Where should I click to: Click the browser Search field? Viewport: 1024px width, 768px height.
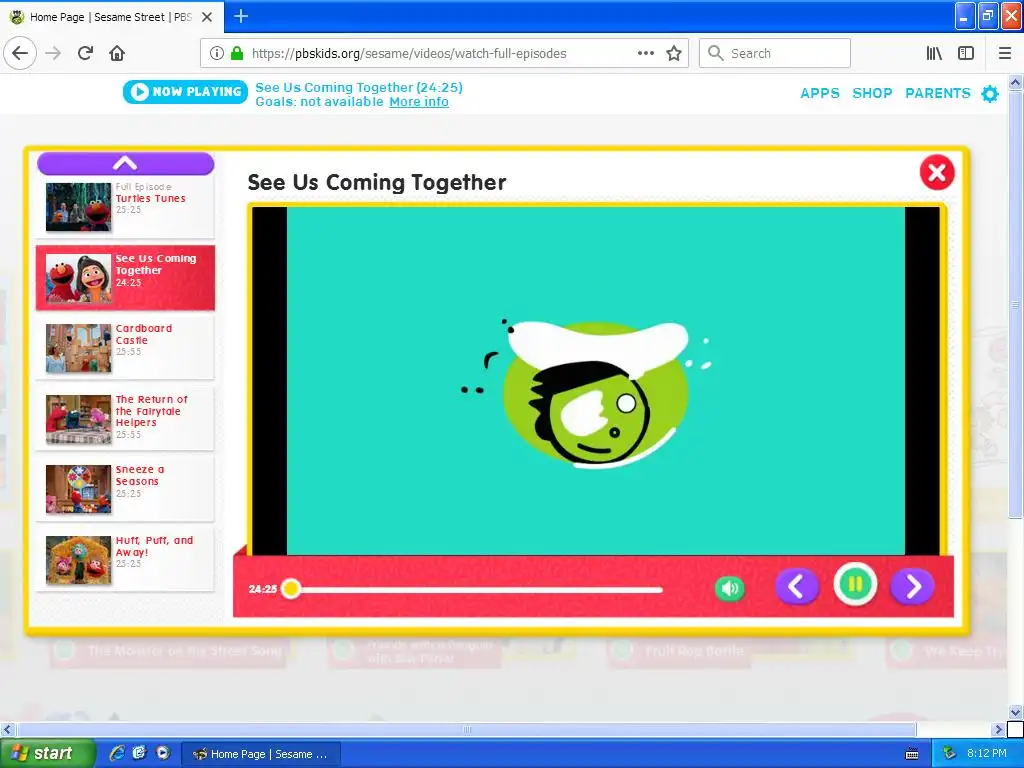pos(775,54)
